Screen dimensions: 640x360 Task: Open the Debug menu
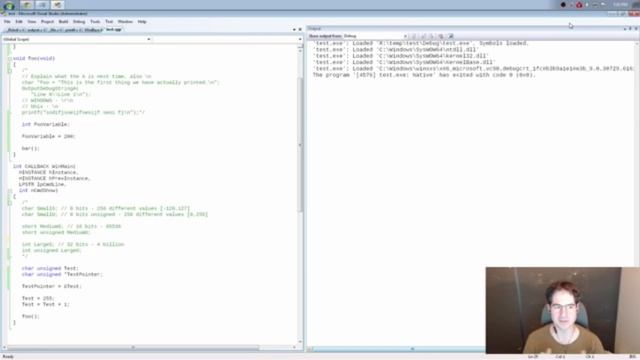click(79, 22)
